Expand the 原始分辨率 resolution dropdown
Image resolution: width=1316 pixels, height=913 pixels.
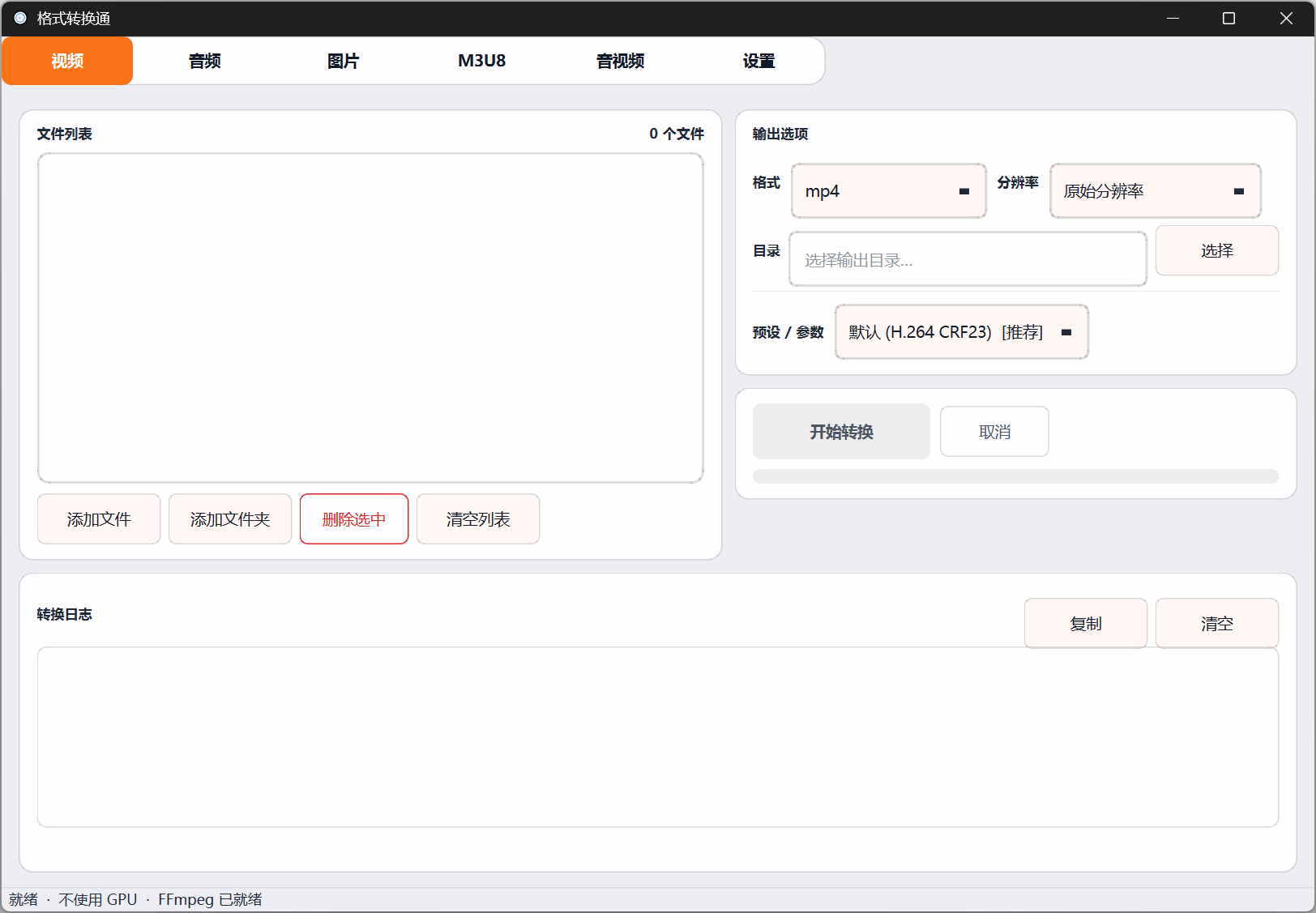click(x=1156, y=191)
